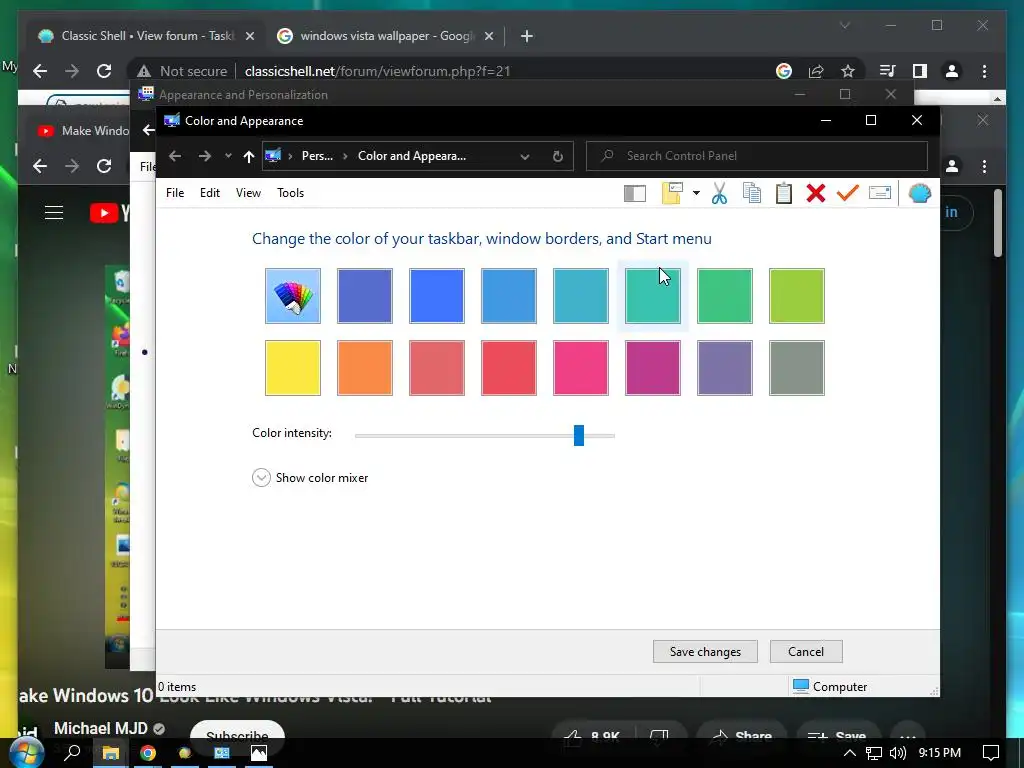The height and width of the screenshot is (768, 1024).
Task: Reload the YouTube window page
Action: pos(104,166)
